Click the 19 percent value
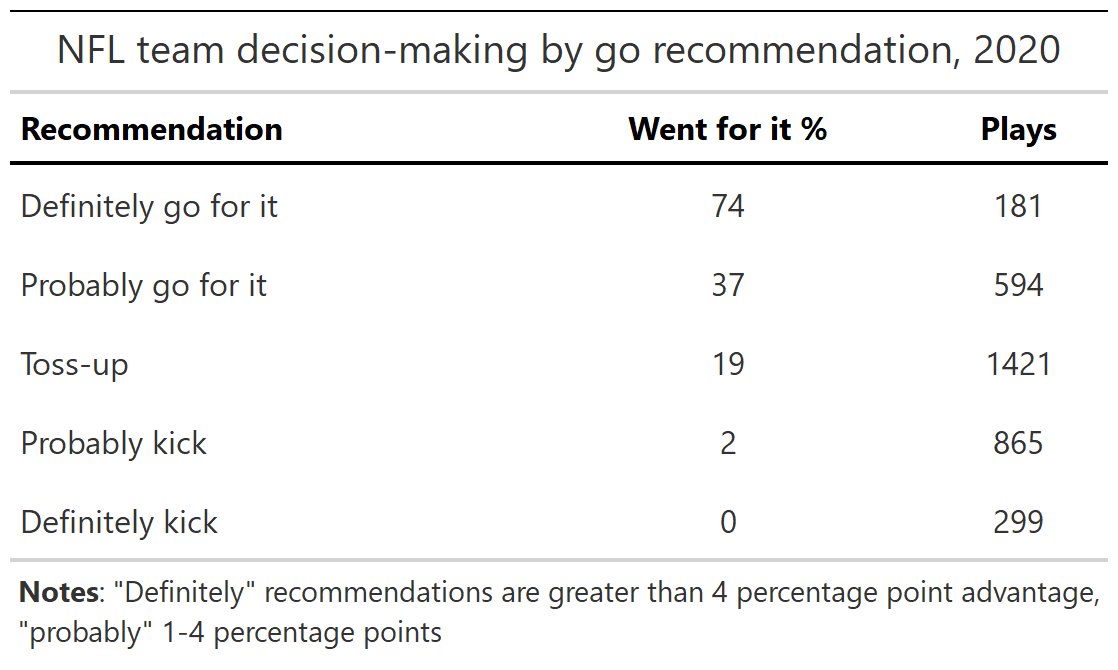The width and height of the screenshot is (1118, 670). [727, 364]
